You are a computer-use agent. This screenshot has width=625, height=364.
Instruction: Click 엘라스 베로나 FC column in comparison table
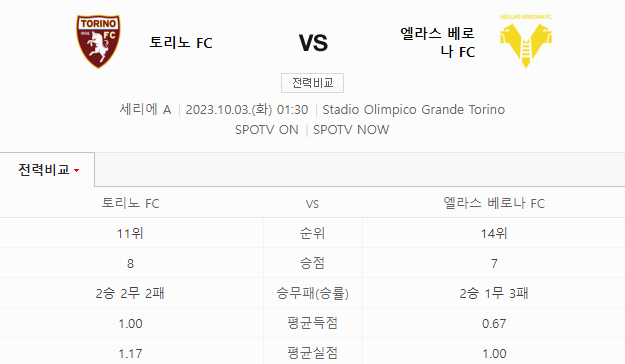(x=494, y=203)
